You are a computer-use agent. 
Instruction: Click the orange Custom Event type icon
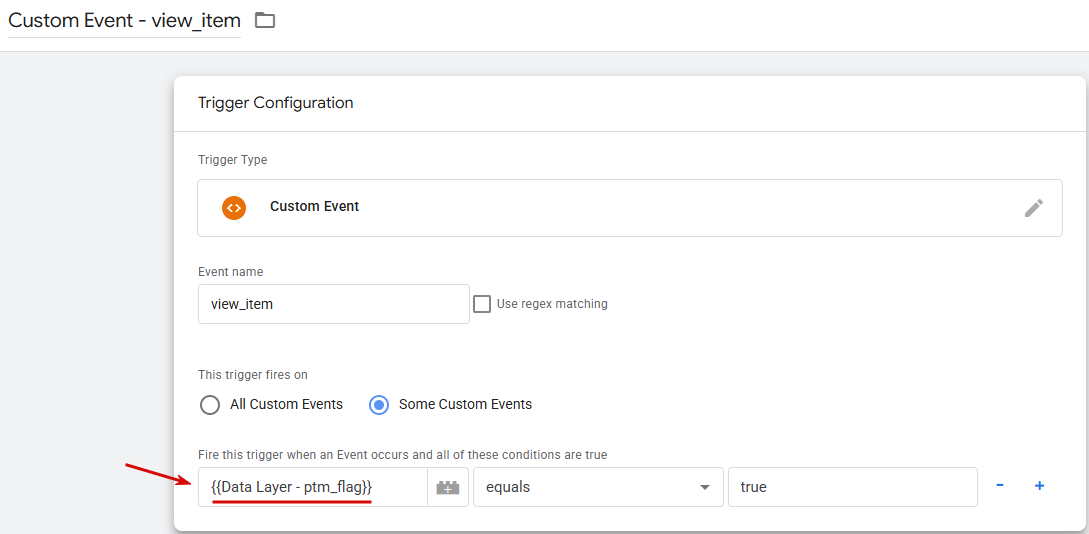(x=234, y=207)
